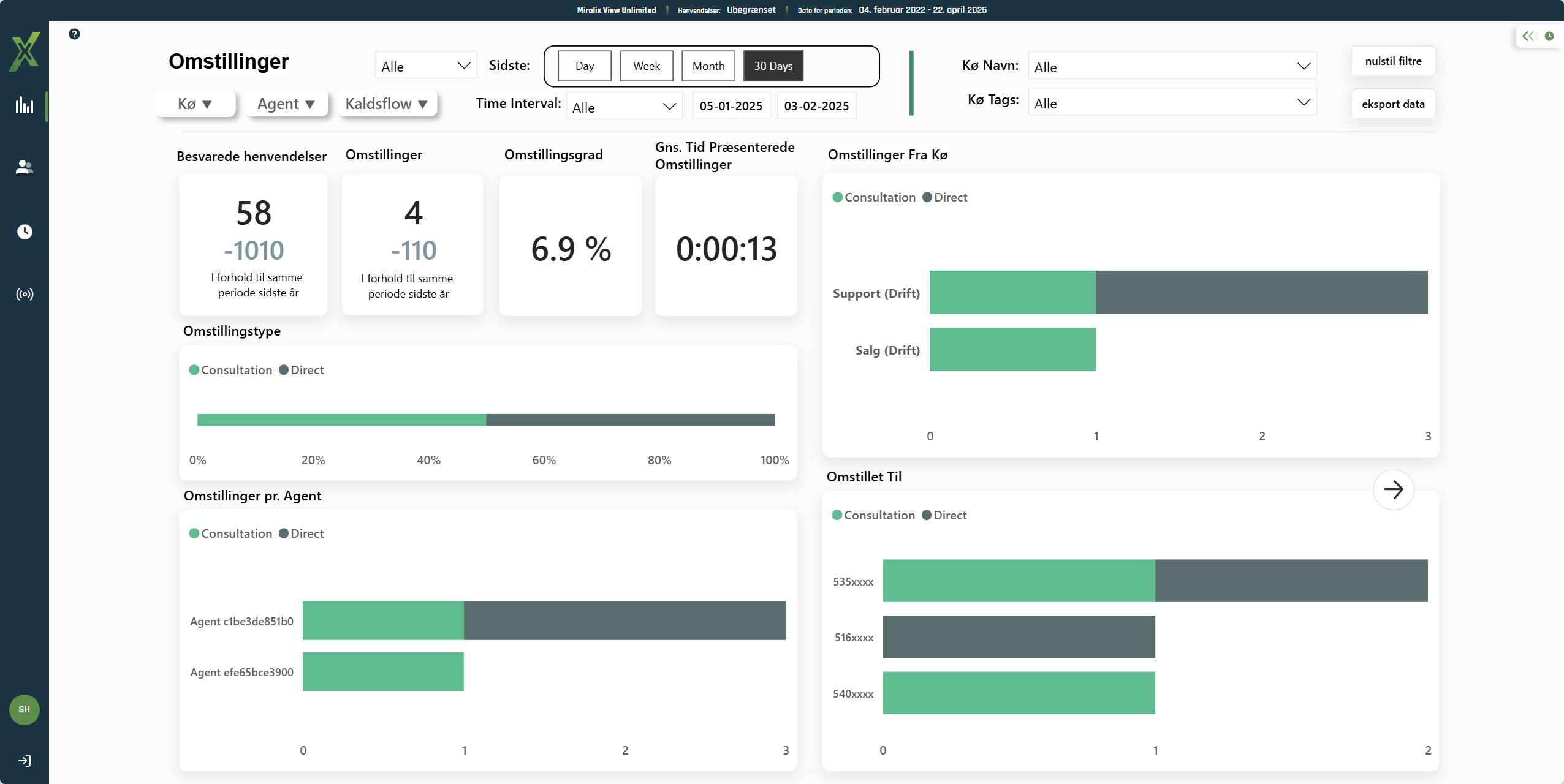Click the nulstil filtre button
The image size is (1564, 784).
click(x=1392, y=61)
